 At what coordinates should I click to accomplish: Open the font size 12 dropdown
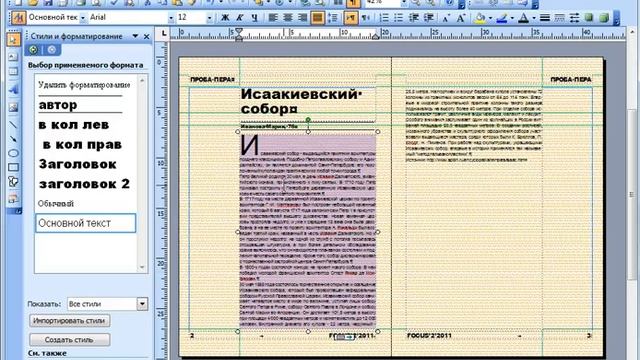[209, 18]
